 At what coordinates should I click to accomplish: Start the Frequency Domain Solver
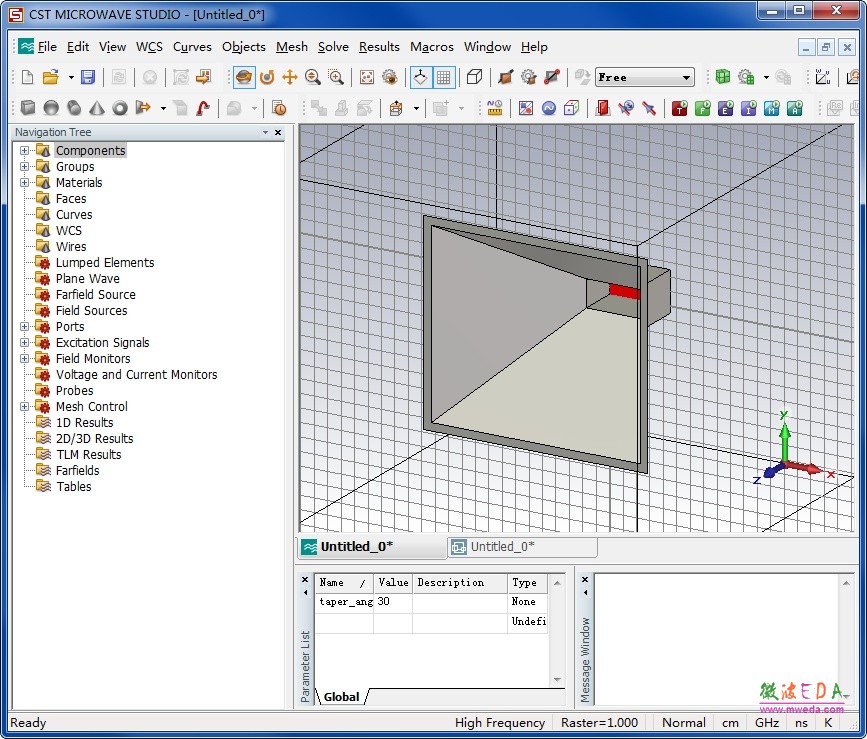pos(702,108)
